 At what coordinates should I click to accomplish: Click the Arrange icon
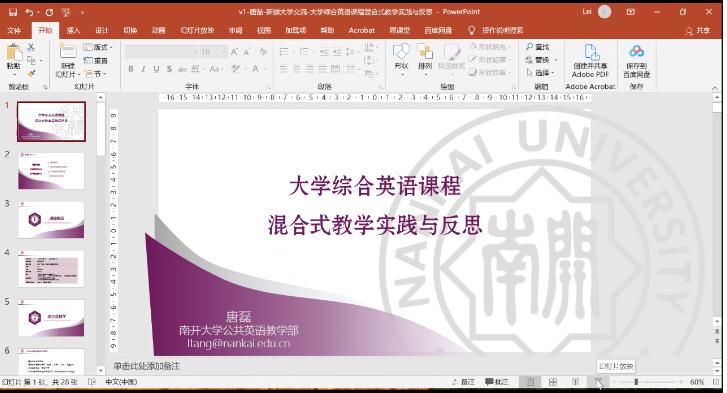tap(425, 57)
